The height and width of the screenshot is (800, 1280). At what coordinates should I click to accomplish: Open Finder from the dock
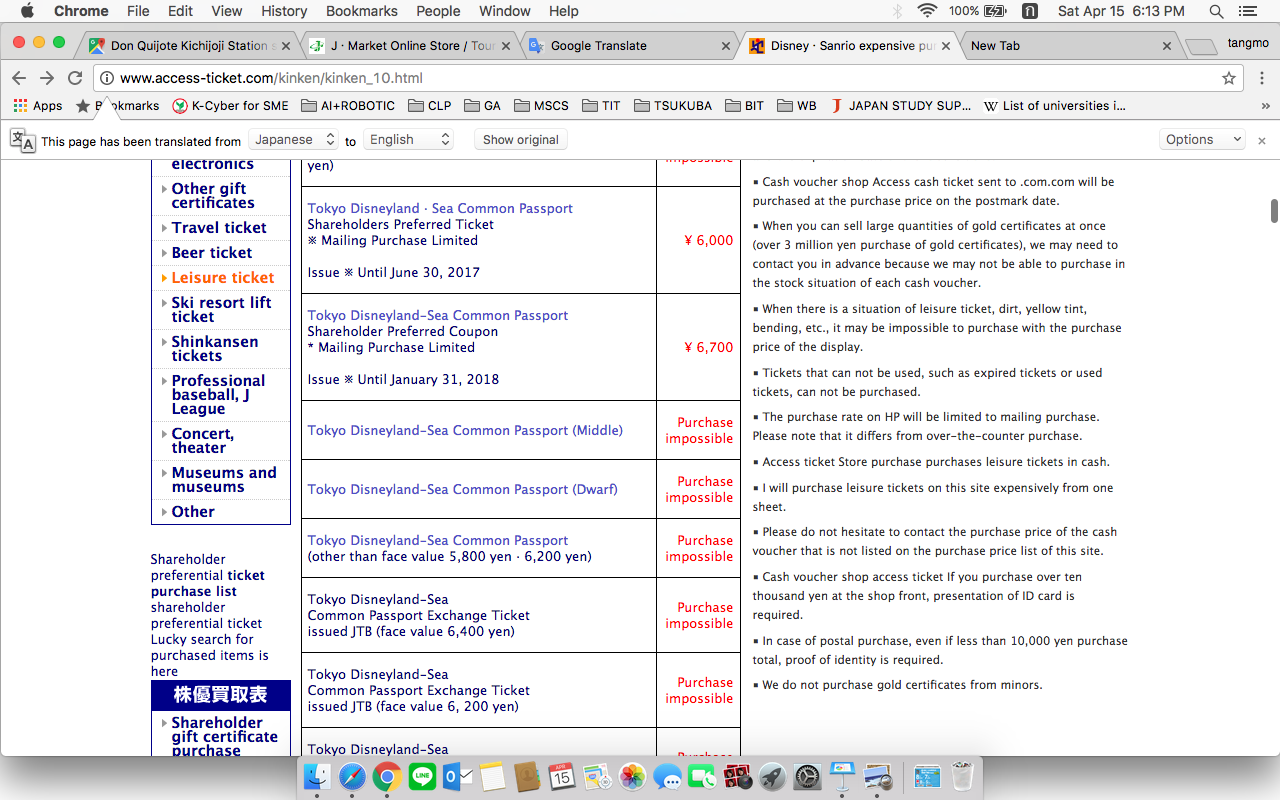(317, 776)
